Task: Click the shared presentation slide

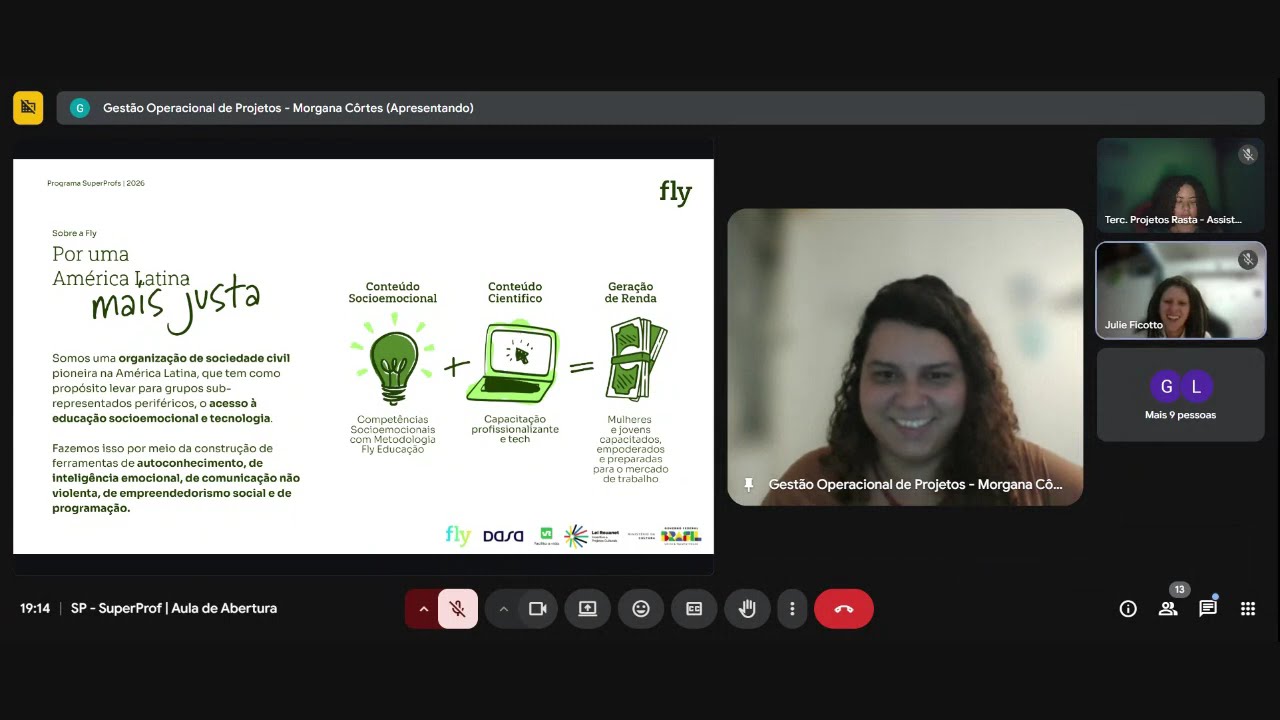Action: click(363, 356)
